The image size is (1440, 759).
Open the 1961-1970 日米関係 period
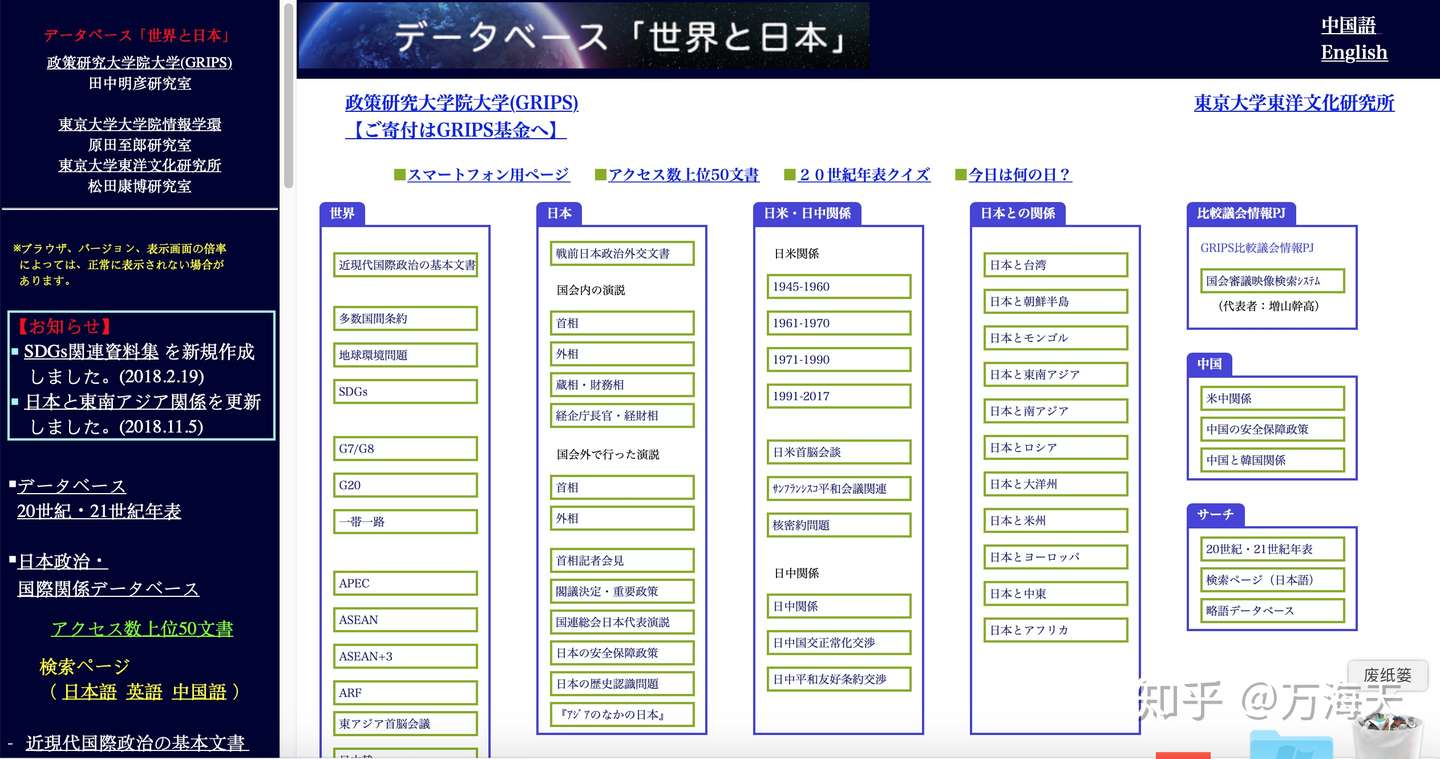pyautogui.click(x=839, y=323)
